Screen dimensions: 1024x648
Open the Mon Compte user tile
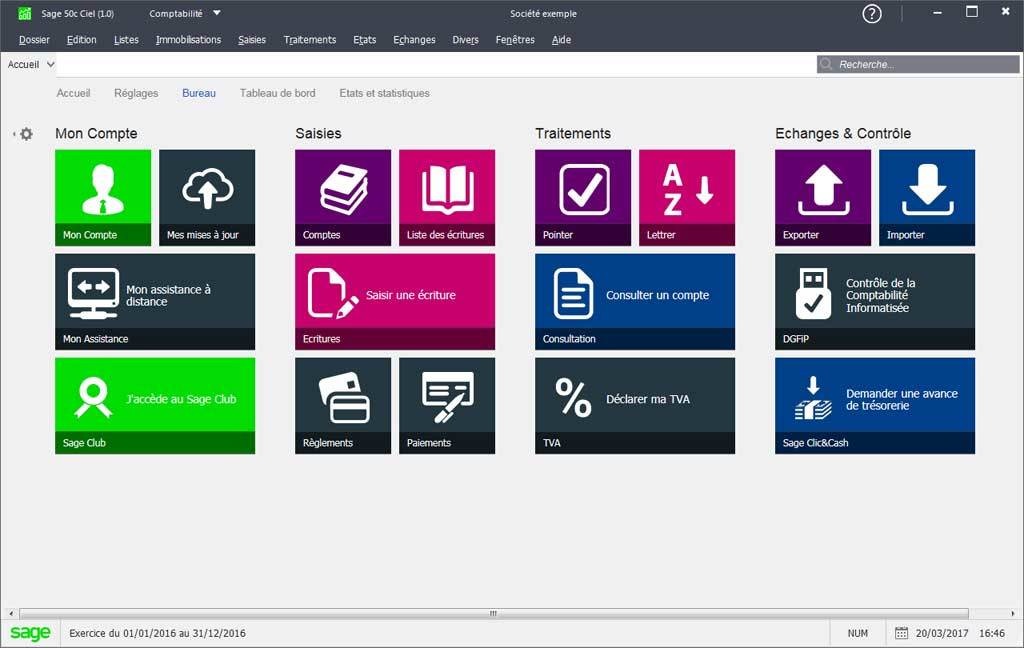(103, 197)
